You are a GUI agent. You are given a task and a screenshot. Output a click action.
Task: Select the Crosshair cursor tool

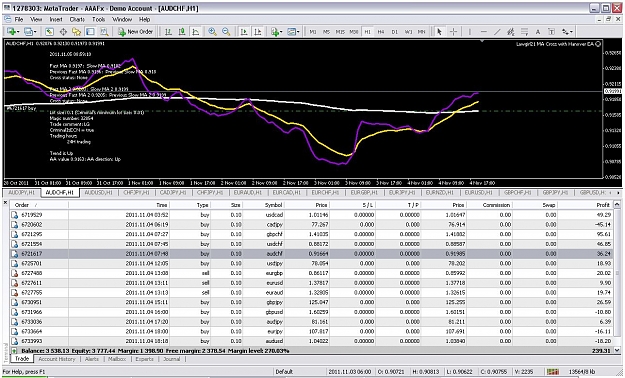coord(453,32)
